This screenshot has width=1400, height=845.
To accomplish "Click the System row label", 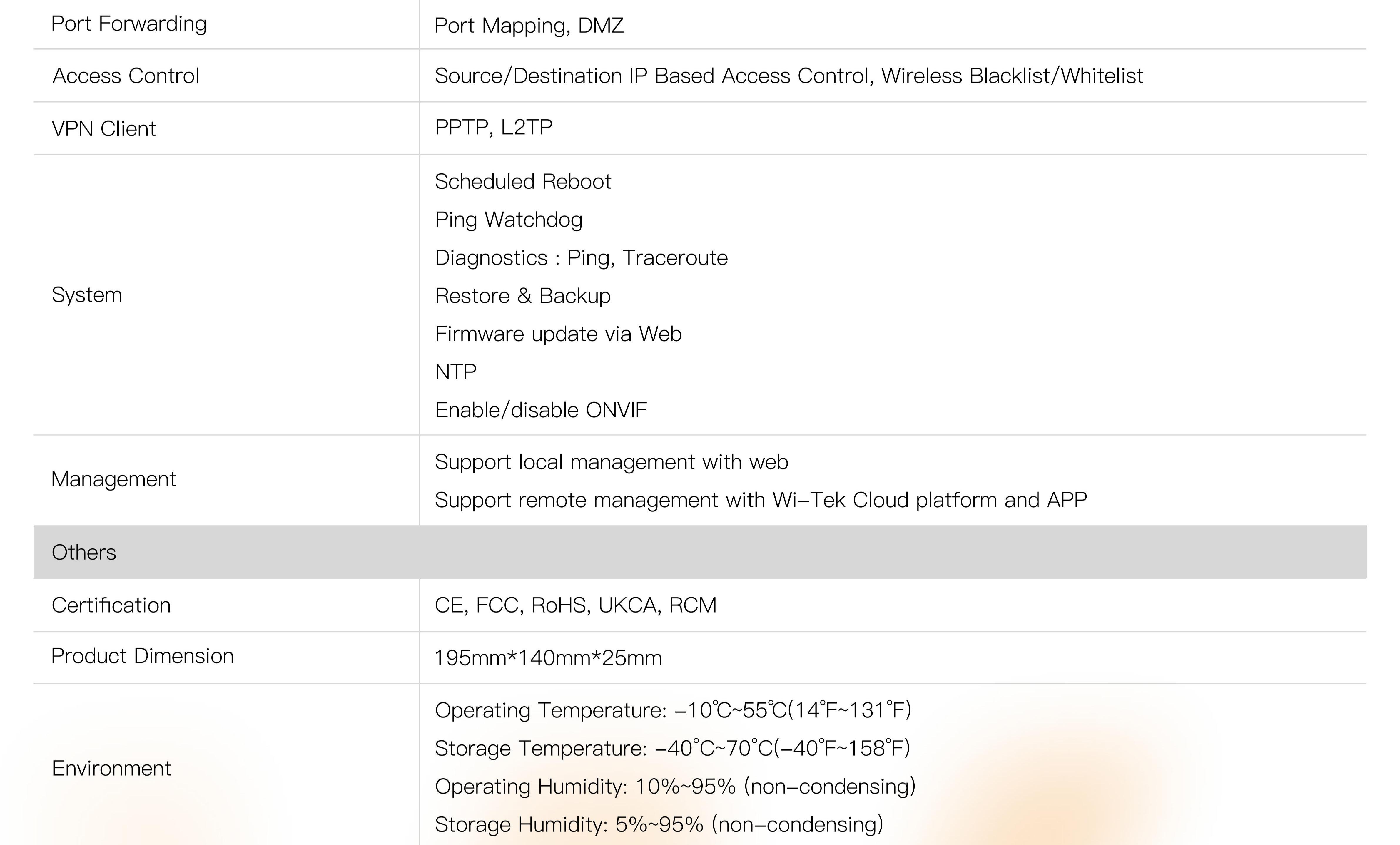I will [86, 295].
